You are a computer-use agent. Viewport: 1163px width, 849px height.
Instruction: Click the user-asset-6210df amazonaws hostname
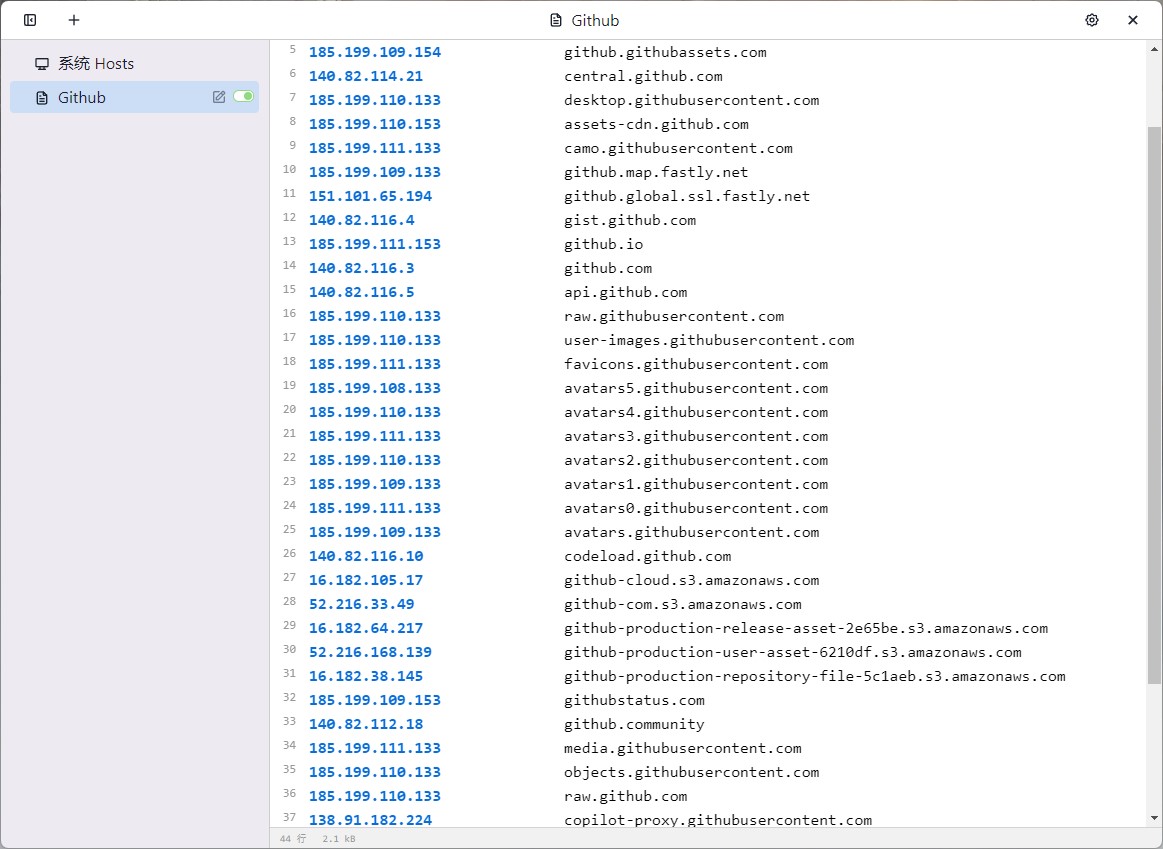[792, 653]
